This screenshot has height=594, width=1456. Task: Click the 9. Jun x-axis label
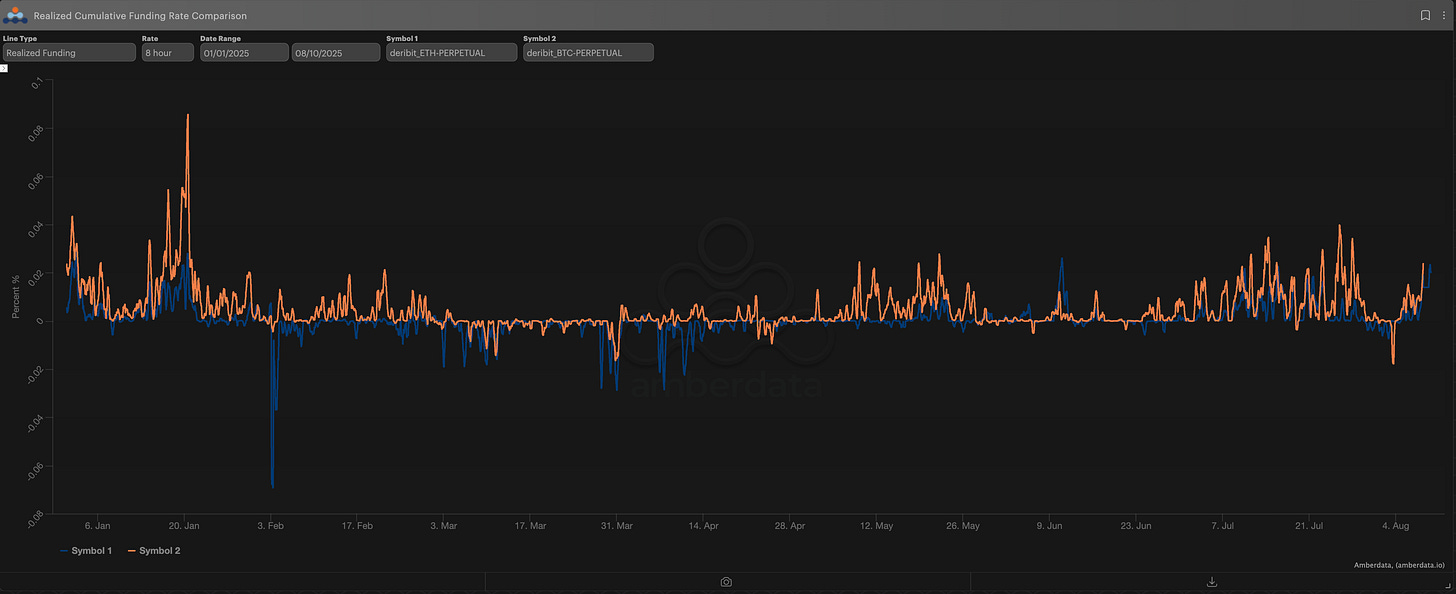point(1050,525)
